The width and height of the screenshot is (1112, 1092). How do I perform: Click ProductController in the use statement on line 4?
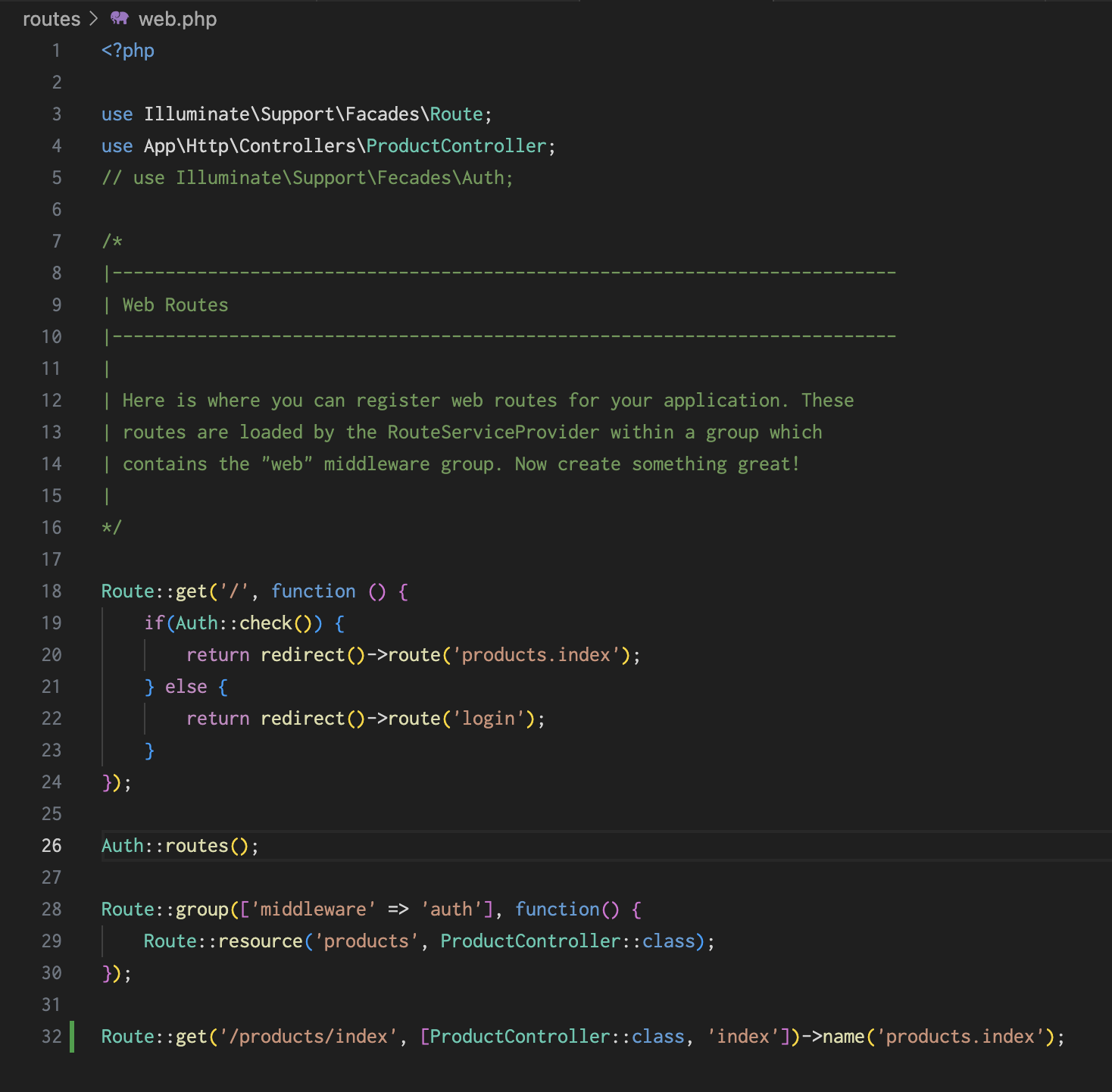456,146
